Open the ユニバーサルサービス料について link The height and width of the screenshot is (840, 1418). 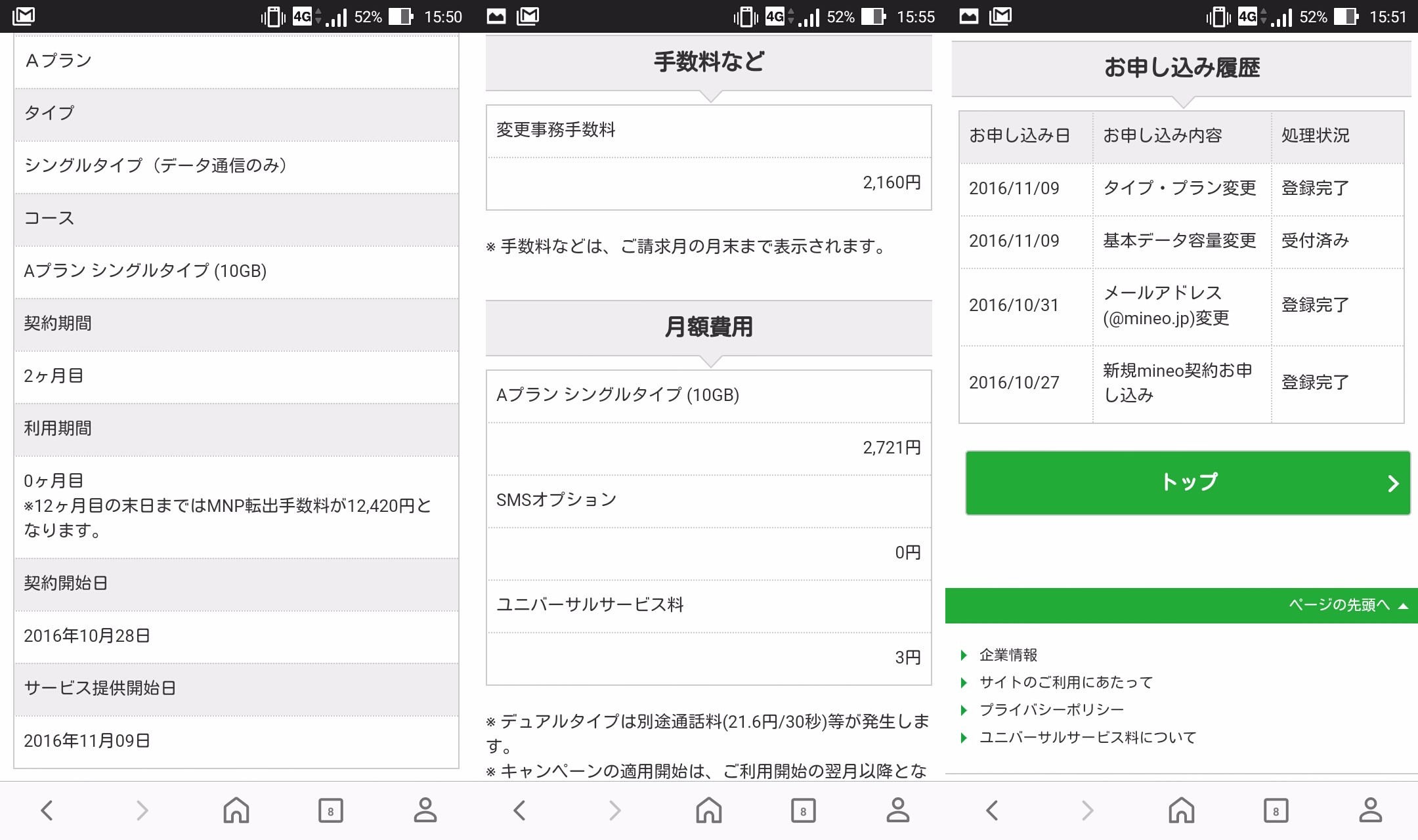tap(1087, 738)
